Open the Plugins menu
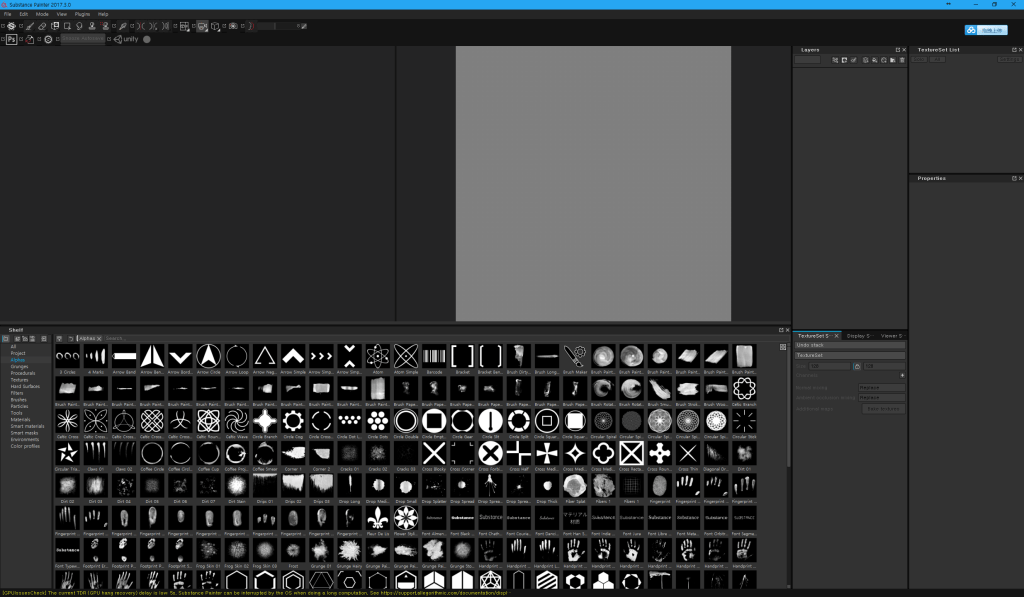 tap(82, 14)
